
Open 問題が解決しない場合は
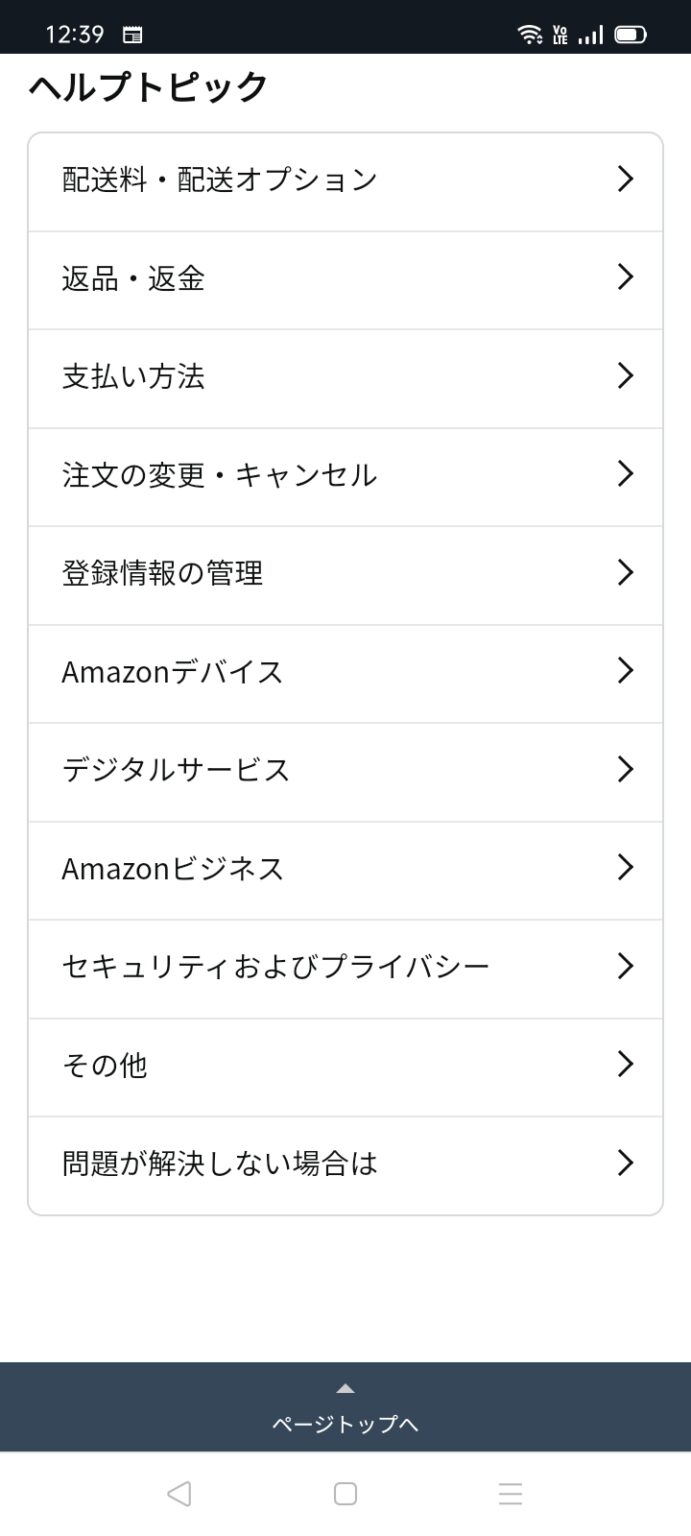coord(345,1163)
